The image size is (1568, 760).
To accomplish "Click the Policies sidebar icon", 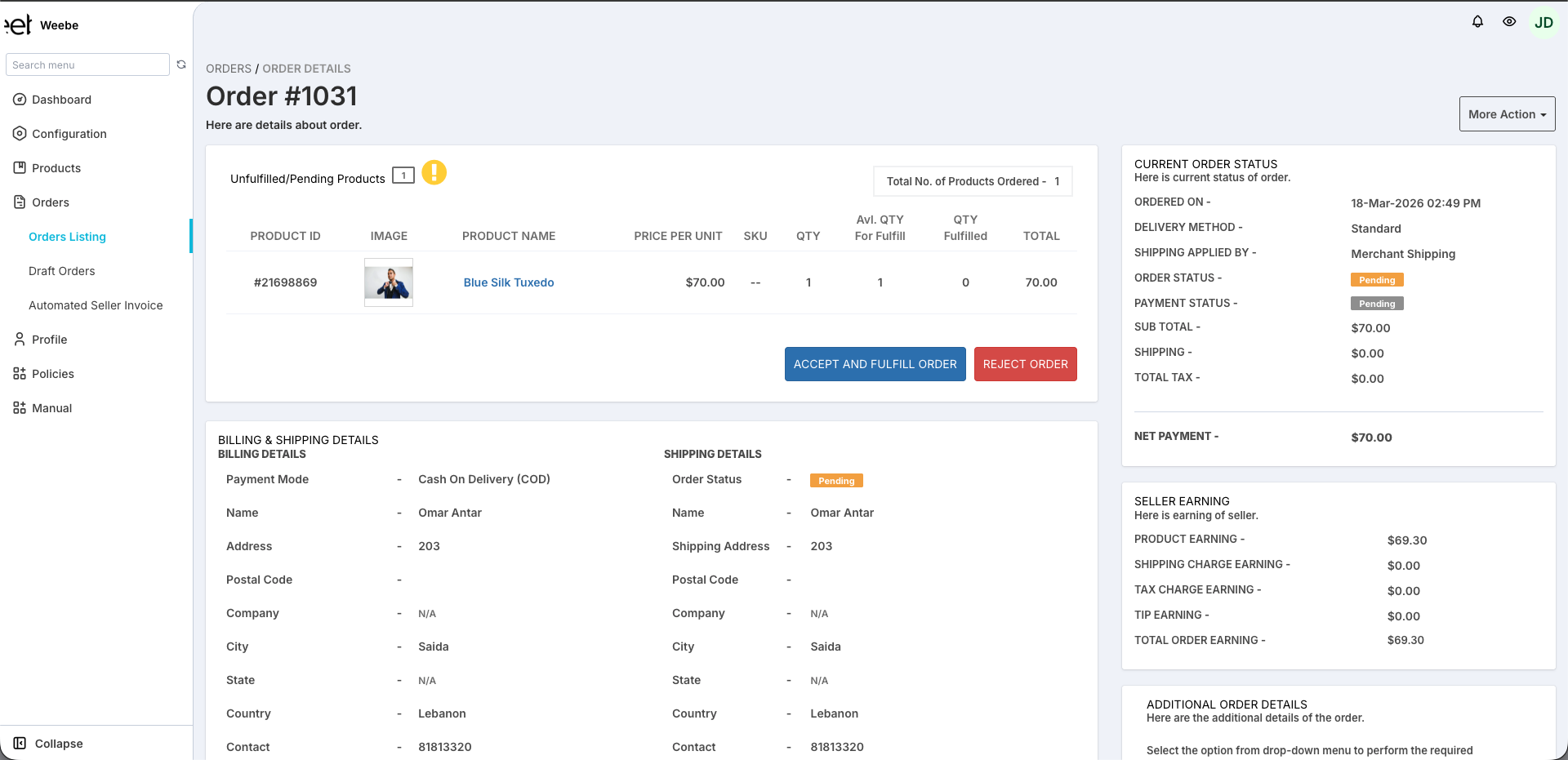I will (19, 373).
